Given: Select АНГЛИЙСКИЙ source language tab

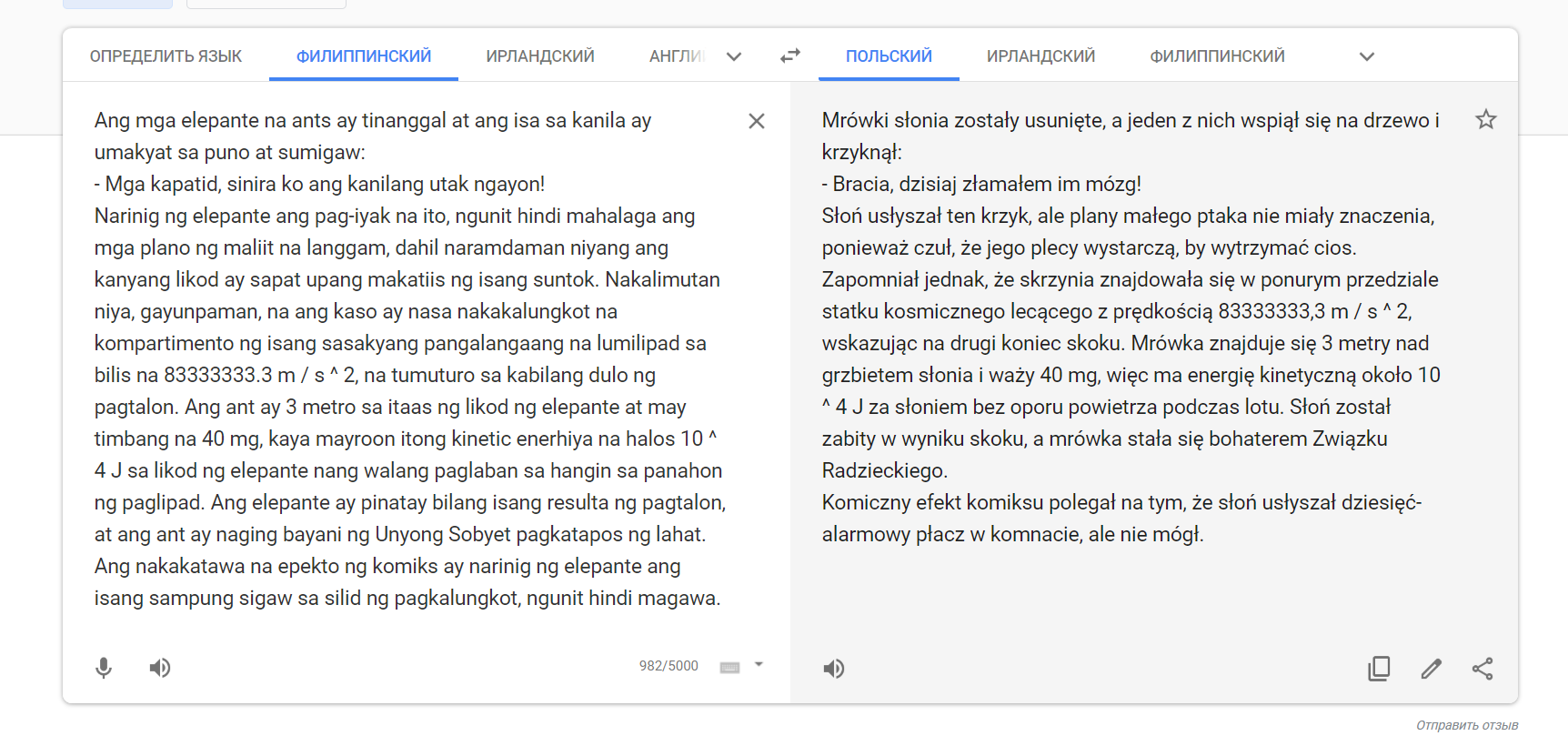Looking at the screenshot, I should coord(678,56).
